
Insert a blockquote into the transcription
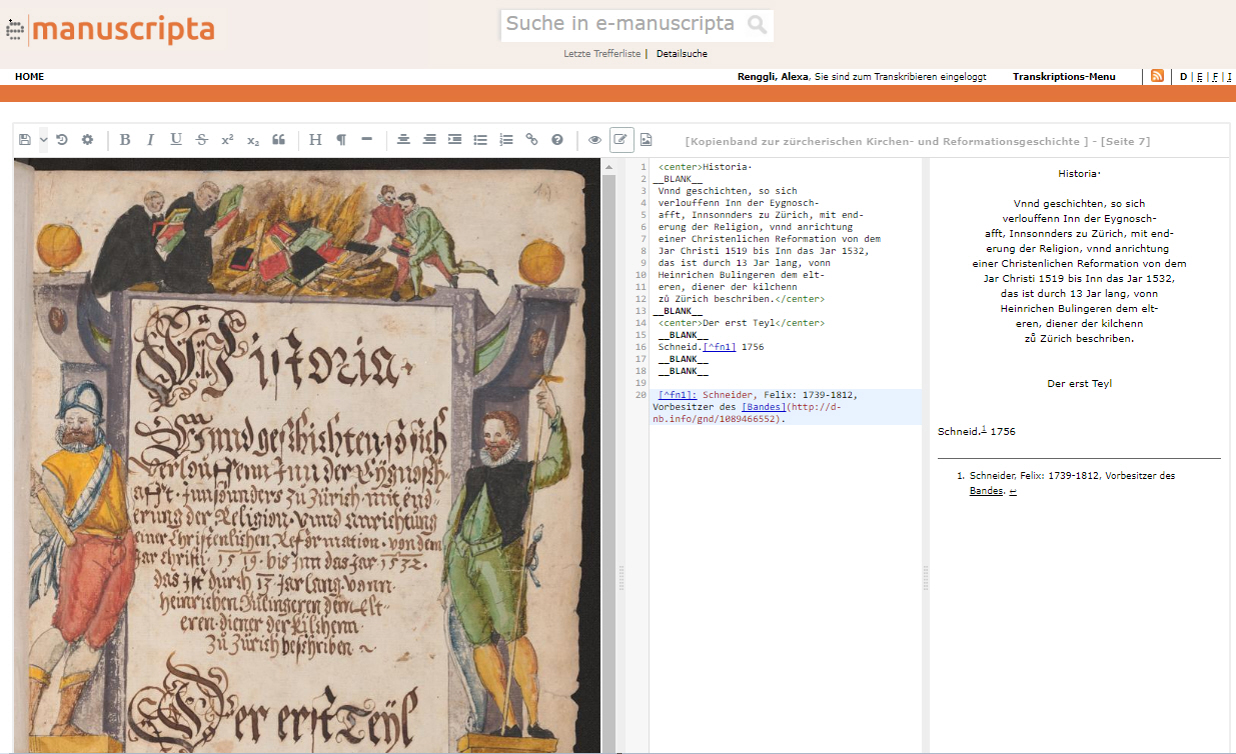[x=279, y=139]
